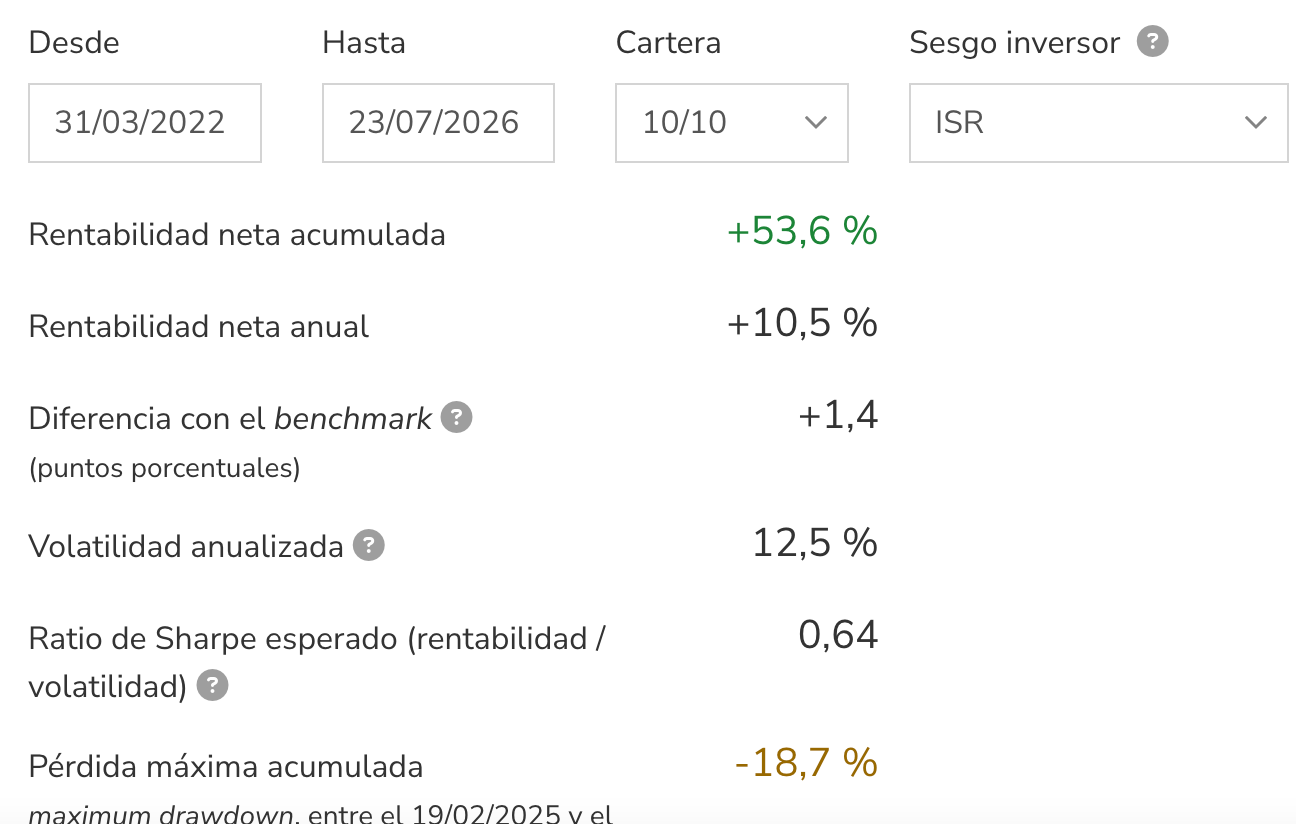Image resolution: width=1296 pixels, height=824 pixels.
Task: Open the Sesgo inversor ISR dropdown
Action: click(1098, 123)
